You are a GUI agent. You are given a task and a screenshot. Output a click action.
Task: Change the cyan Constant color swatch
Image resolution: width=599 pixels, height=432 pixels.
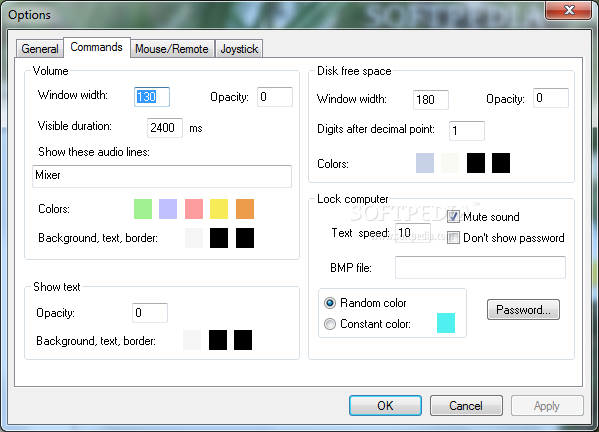tap(446, 323)
